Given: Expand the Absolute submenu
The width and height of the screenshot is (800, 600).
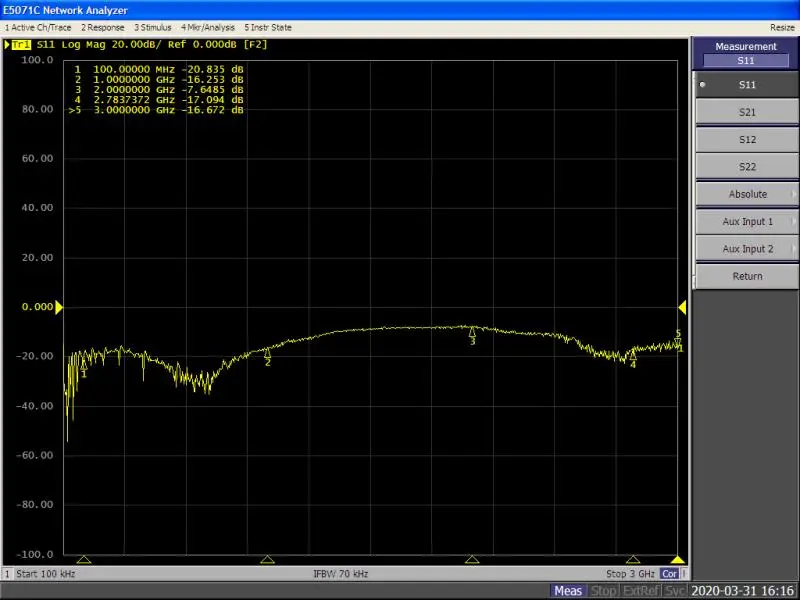Looking at the screenshot, I should point(746,194).
